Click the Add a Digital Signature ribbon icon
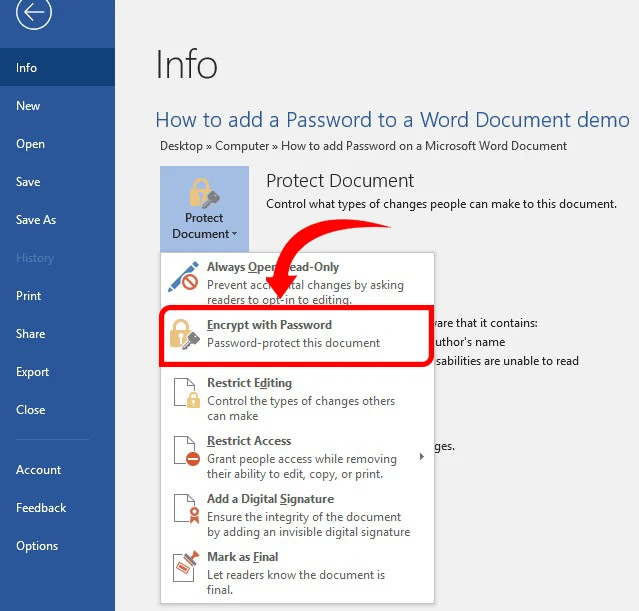Viewport: 639px width, 611px height. tap(187, 509)
